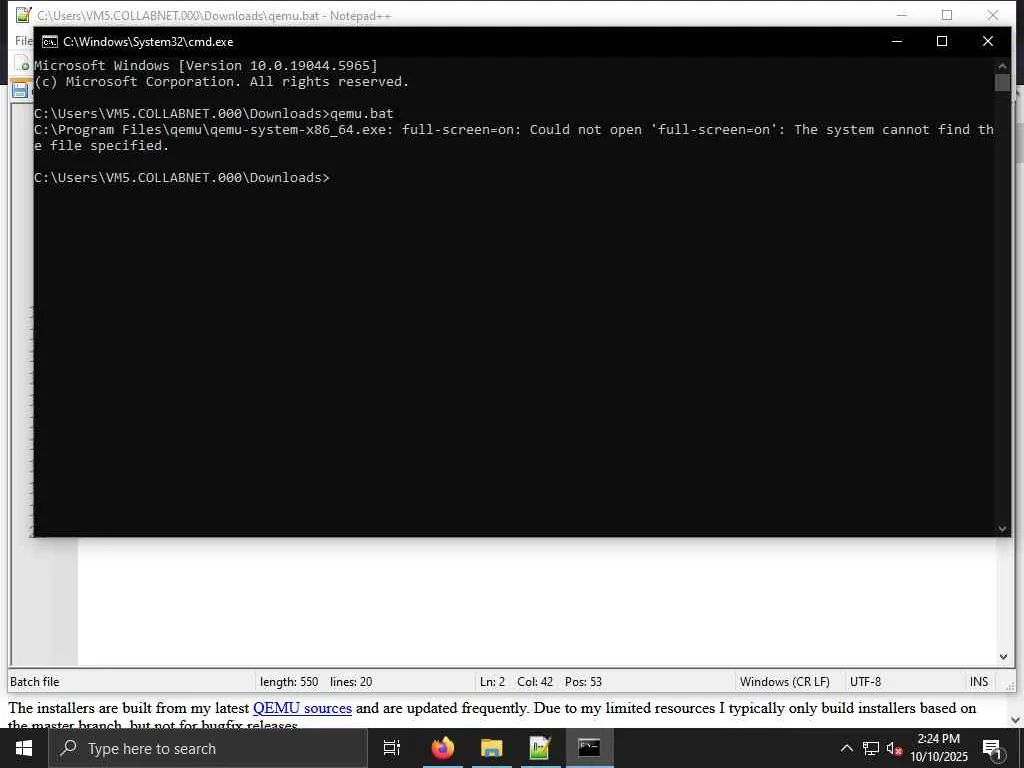Viewport: 1024px width, 768px height.
Task: Click the cmd scrollbar up arrow
Action: pos(1002,66)
